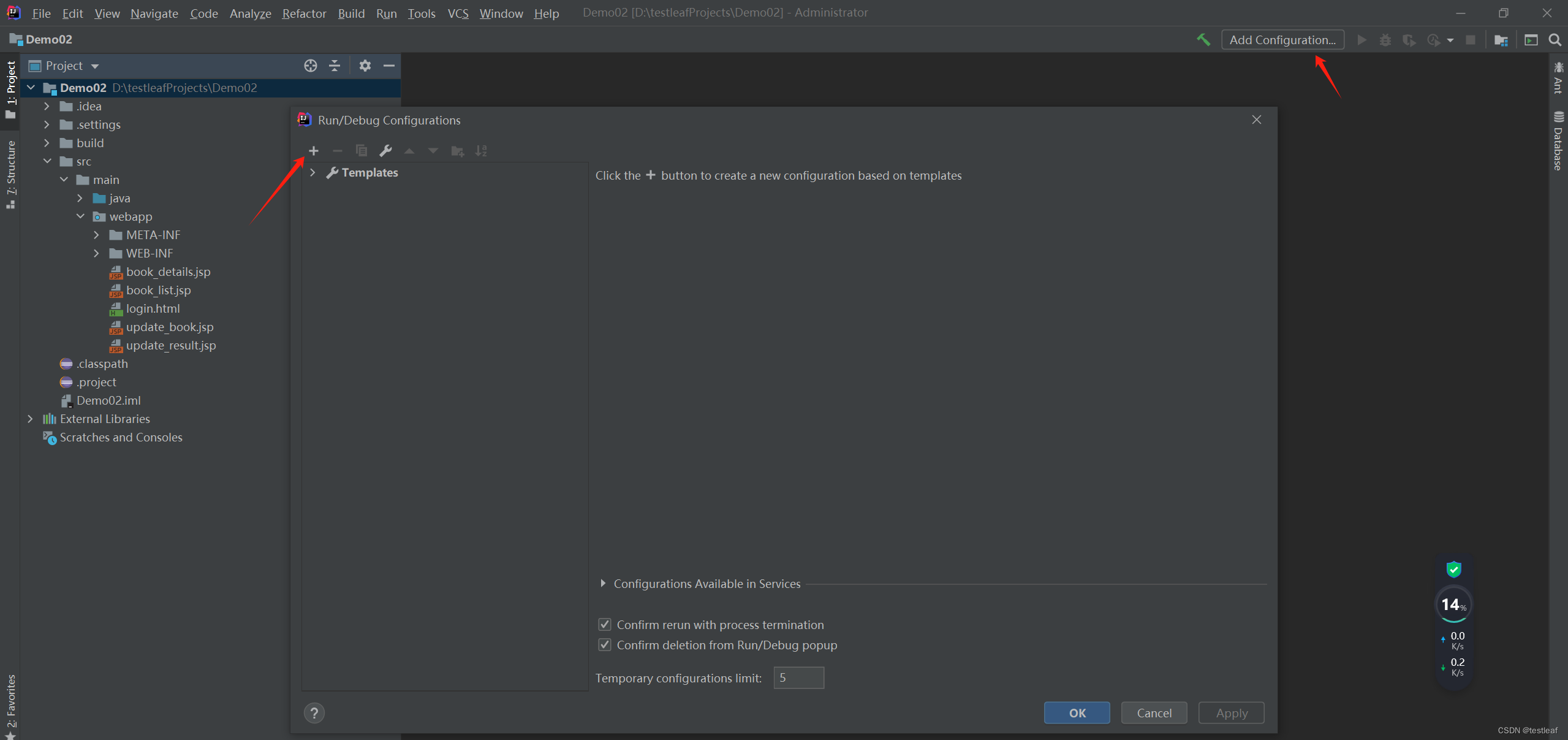Open the Build menu

coord(350,13)
